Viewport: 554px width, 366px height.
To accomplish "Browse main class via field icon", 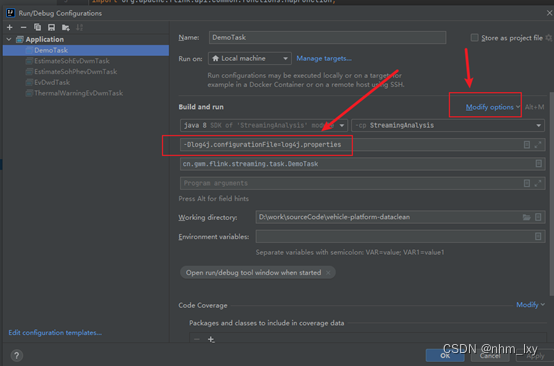I will pyautogui.click(x=538, y=164).
